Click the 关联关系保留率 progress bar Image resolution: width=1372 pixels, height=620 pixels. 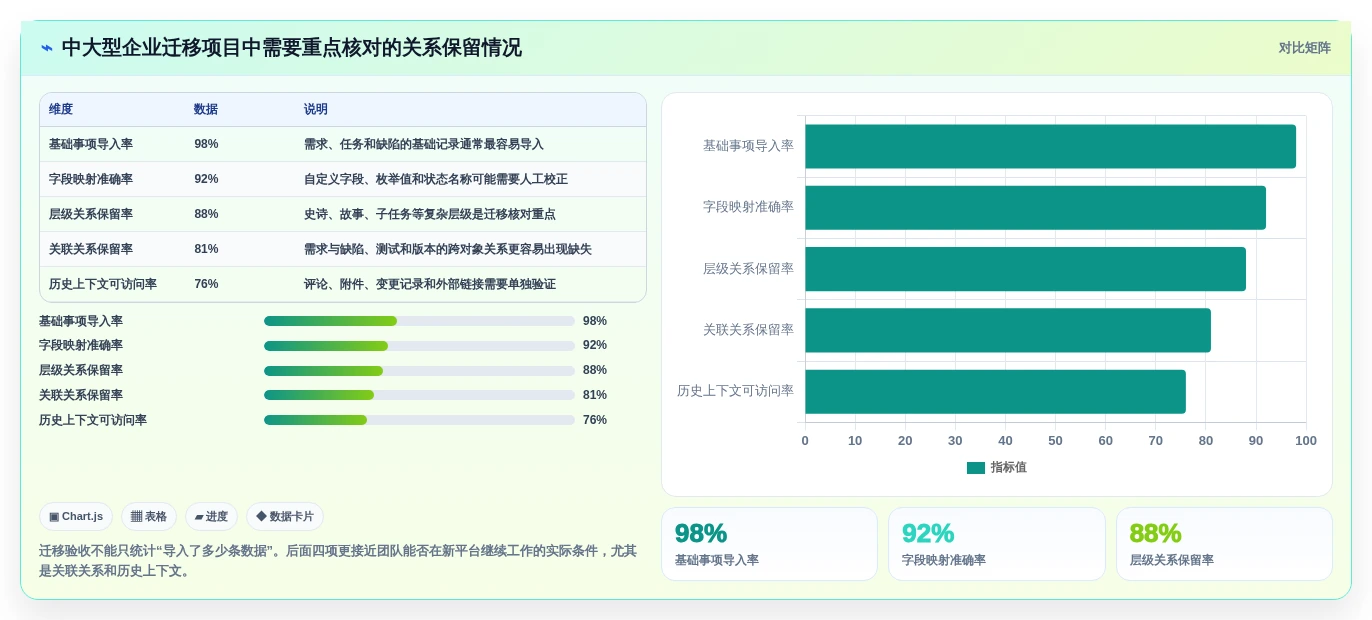tap(419, 395)
